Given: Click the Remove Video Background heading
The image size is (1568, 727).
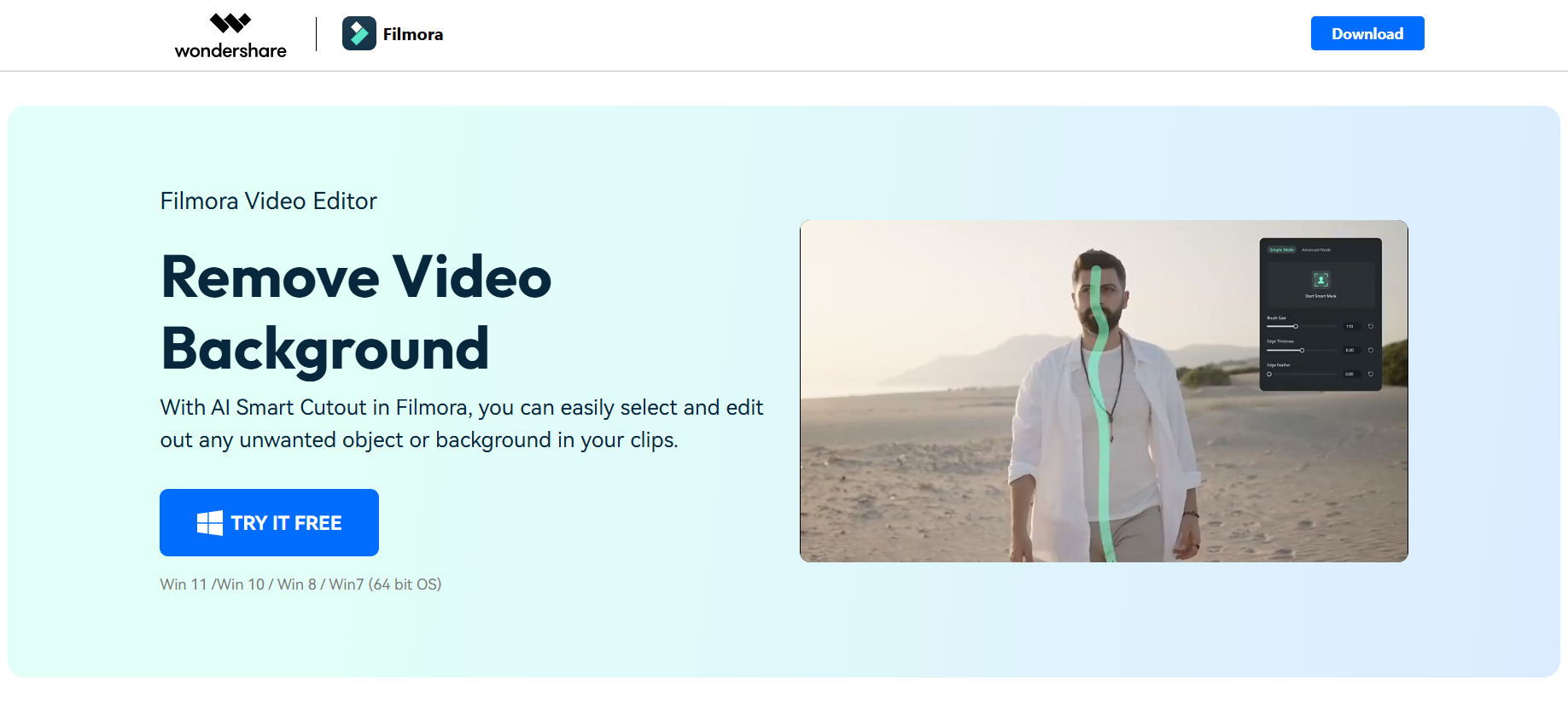Looking at the screenshot, I should (356, 312).
